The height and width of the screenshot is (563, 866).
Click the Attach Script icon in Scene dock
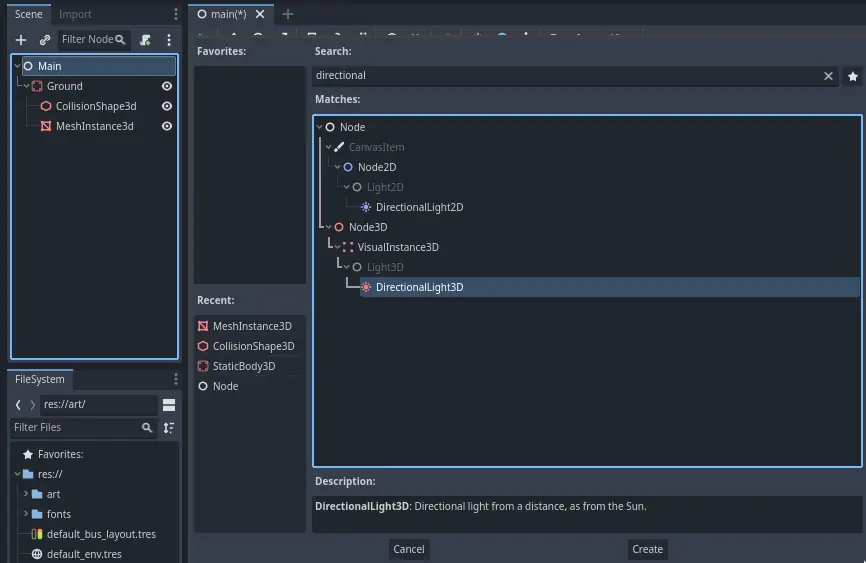(x=145, y=40)
